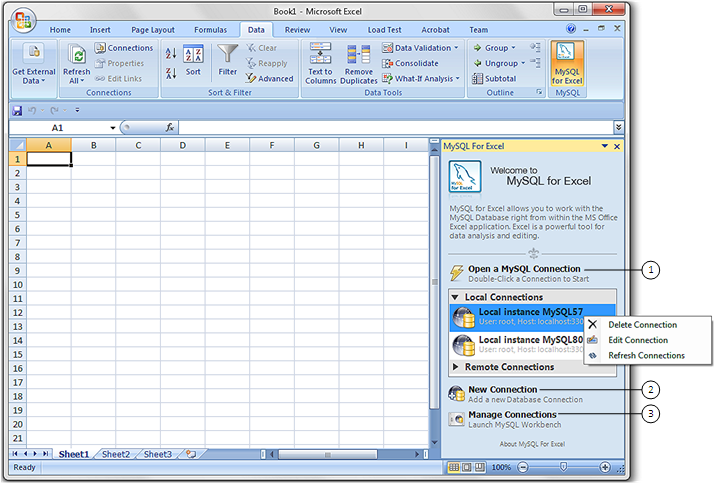Select row 10 header
715x483 pixels.
point(17,285)
